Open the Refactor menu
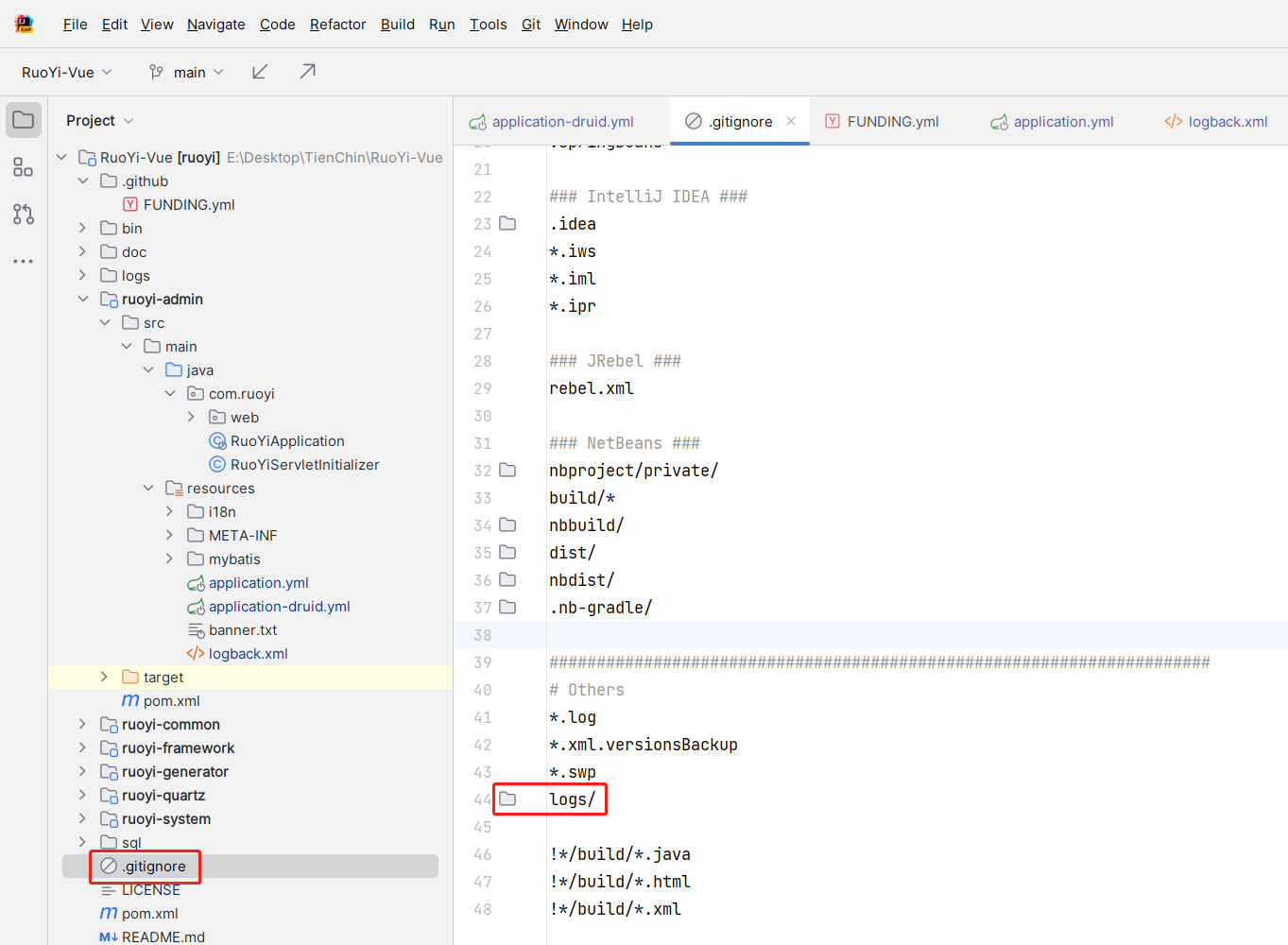The width and height of the screenshot is (1288, 945). (338, 25)
